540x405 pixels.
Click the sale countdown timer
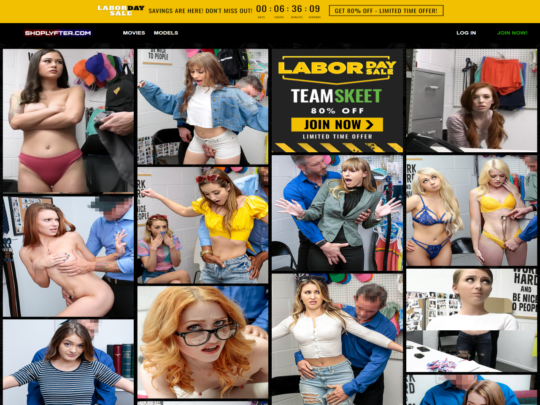288,11
